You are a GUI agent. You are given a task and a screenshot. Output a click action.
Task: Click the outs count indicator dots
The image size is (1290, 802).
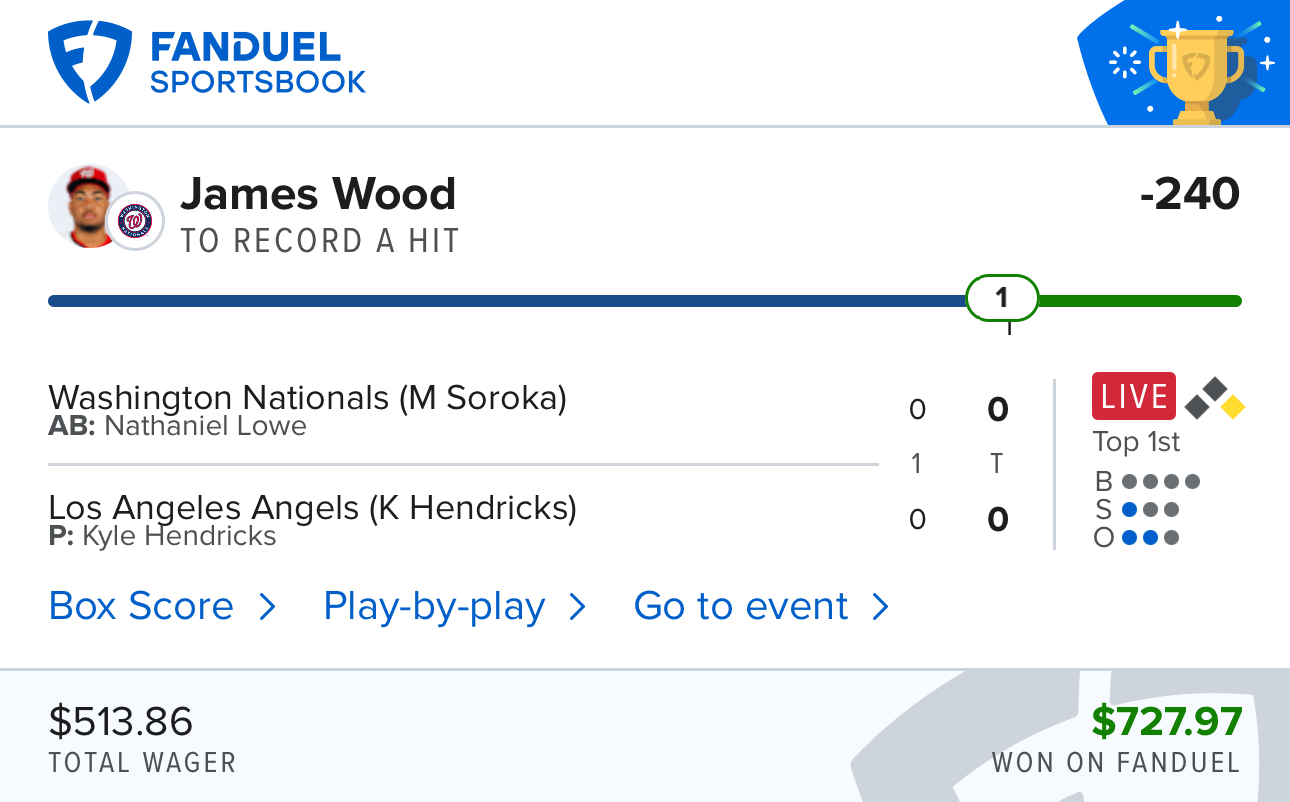tap(1150, 538)
